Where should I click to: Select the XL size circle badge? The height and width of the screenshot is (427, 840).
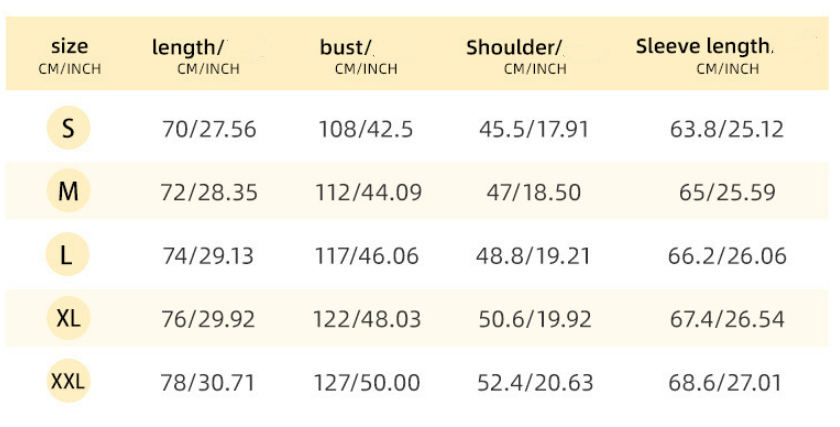(68, 319)
